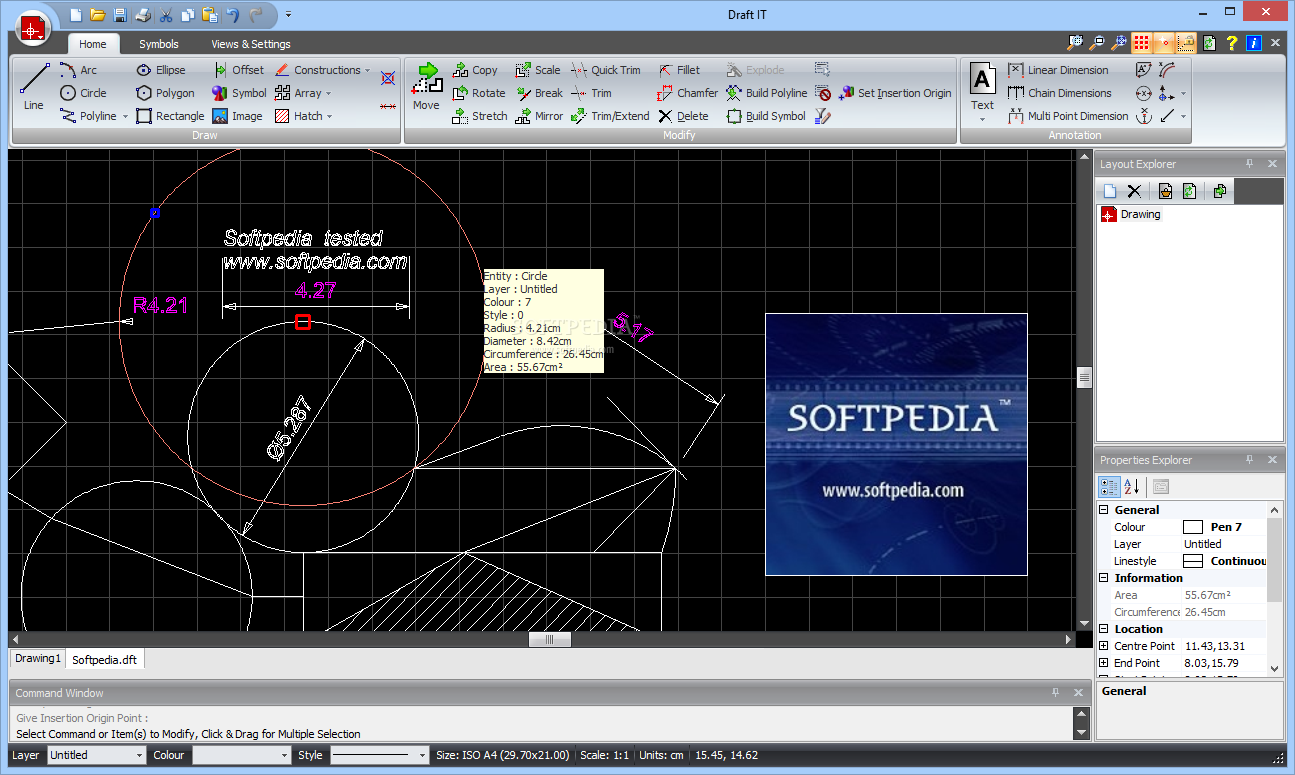Choose the Multi Point Dimension tool
Image resolution: width=1295 pixels, height=775 pixels.
[x=1068, y=116]
